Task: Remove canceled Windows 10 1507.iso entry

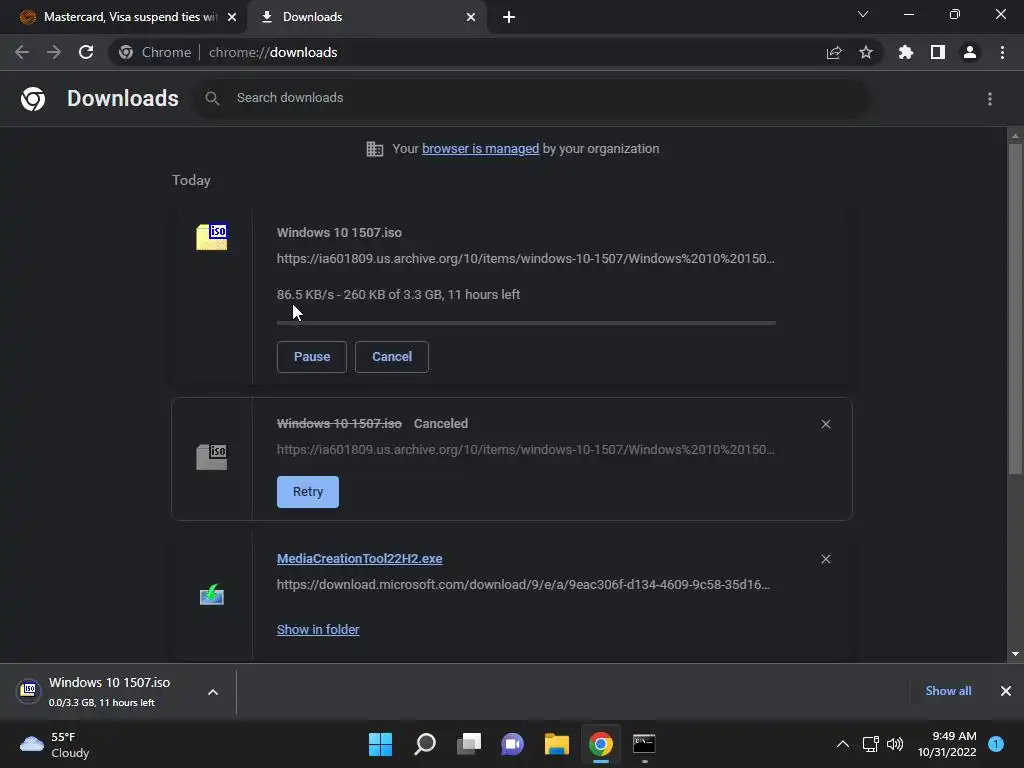Action: click(x=826, y=424)
